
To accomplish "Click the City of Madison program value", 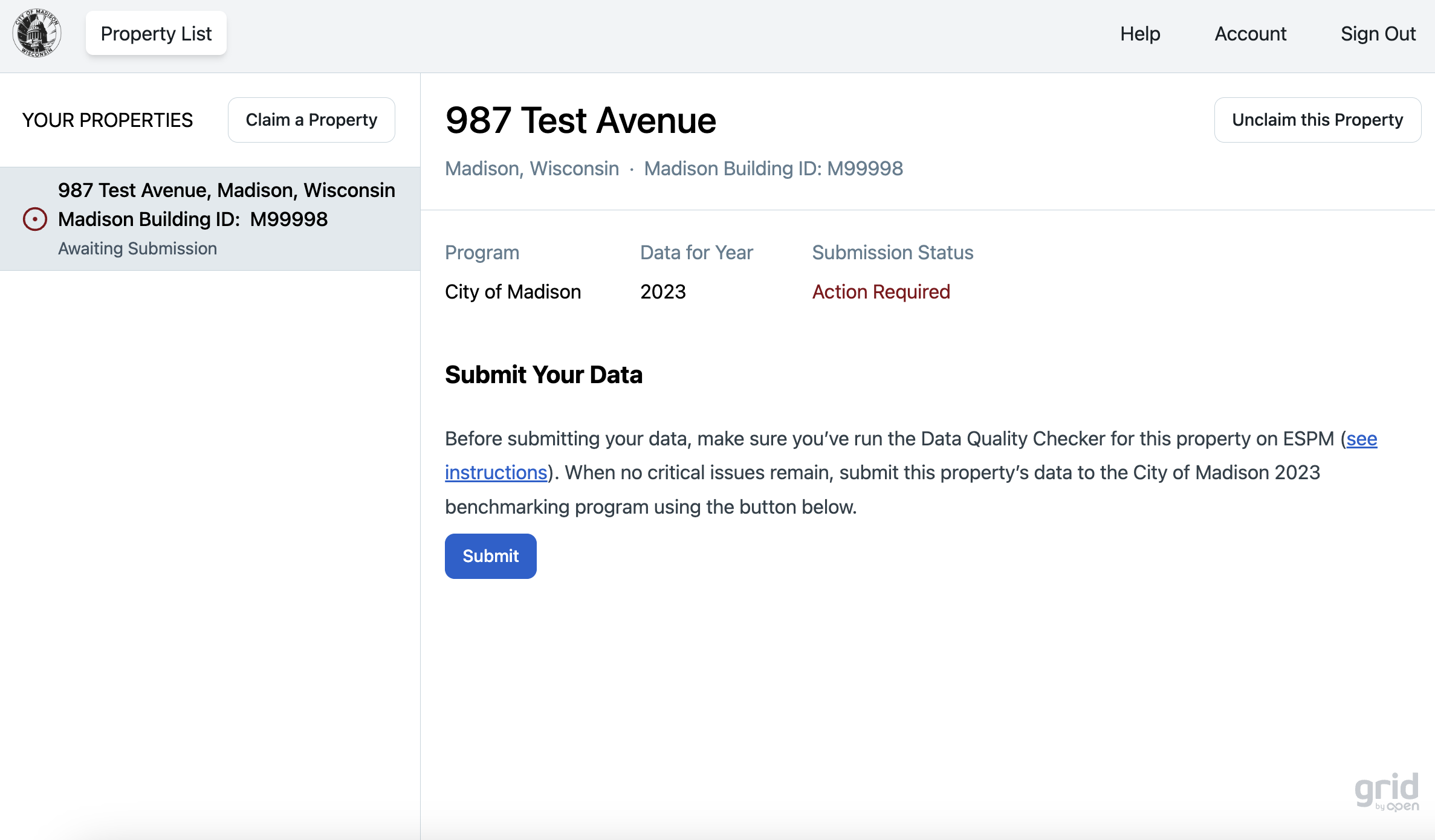I will click(x=513, y=292).
